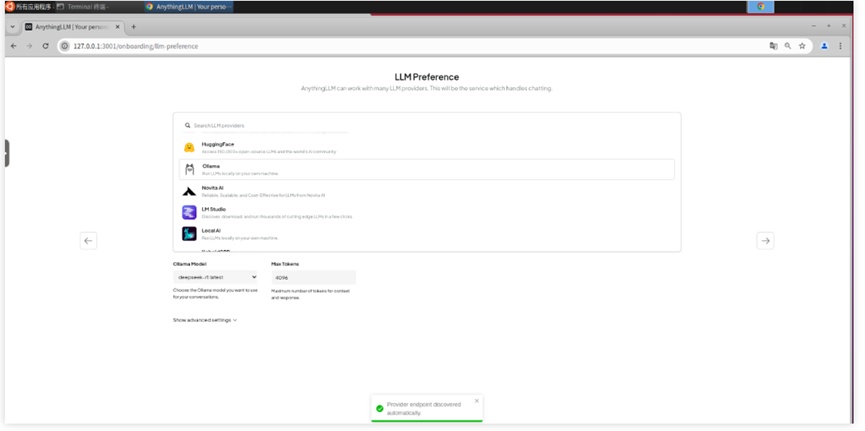Image resolution: width=865 pixels, height=431 pixels.
Task: Open the Chrome tab search dropdown
Action: click(x=13, y=26)
